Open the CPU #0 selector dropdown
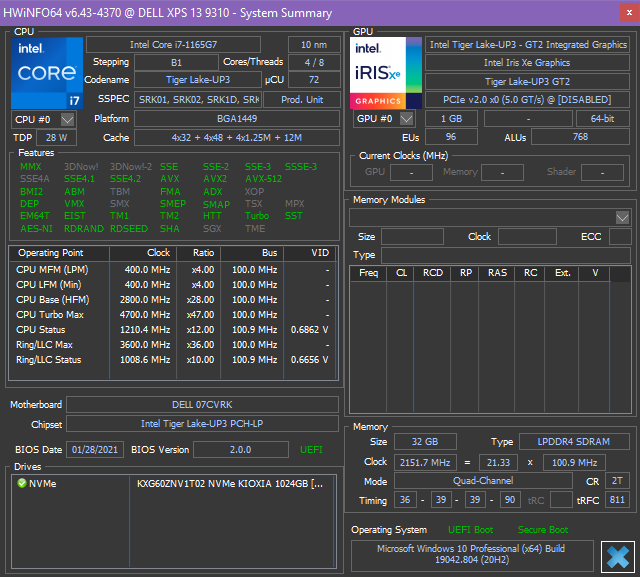The image size is (640, 577). pos(67,119)
